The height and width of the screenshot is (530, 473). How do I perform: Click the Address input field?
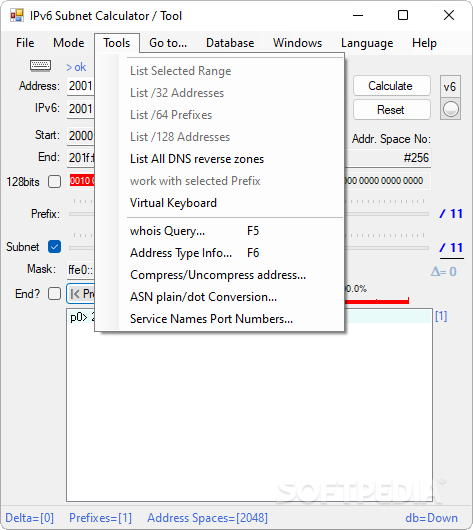point(81,86)
